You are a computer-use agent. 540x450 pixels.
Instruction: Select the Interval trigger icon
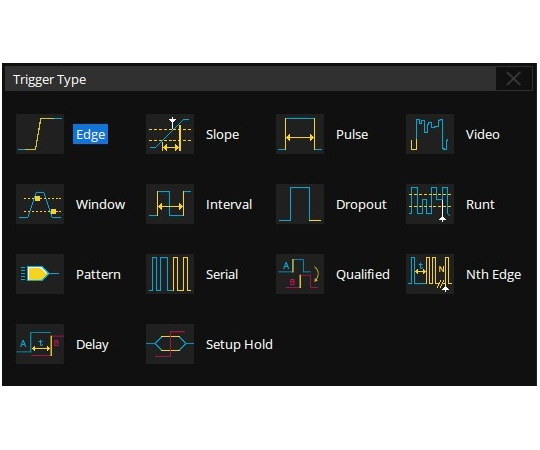pyautogui.click(x=170, y=204)
